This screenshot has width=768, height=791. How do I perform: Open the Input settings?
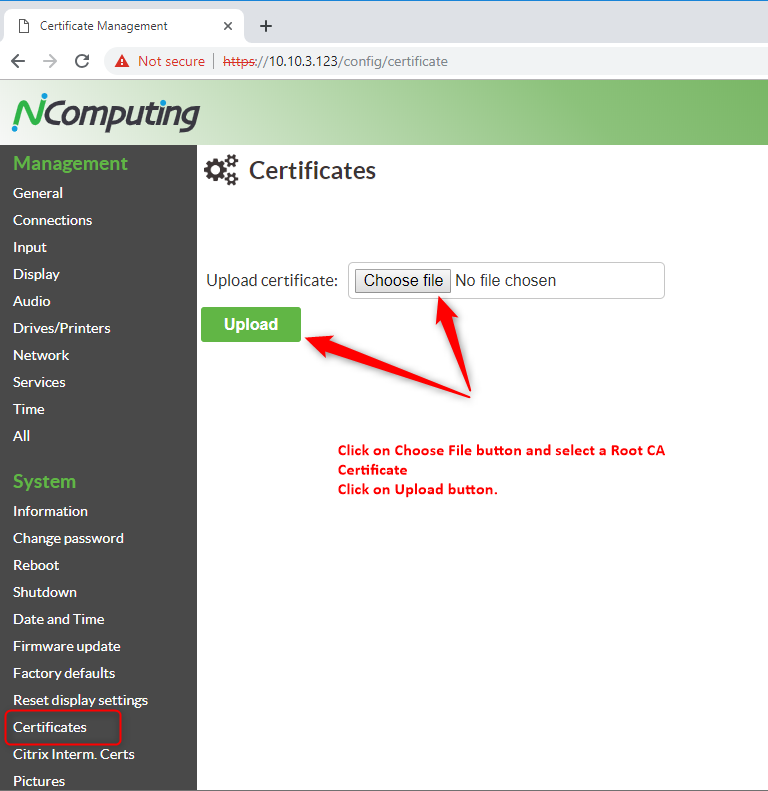(30, 247)
